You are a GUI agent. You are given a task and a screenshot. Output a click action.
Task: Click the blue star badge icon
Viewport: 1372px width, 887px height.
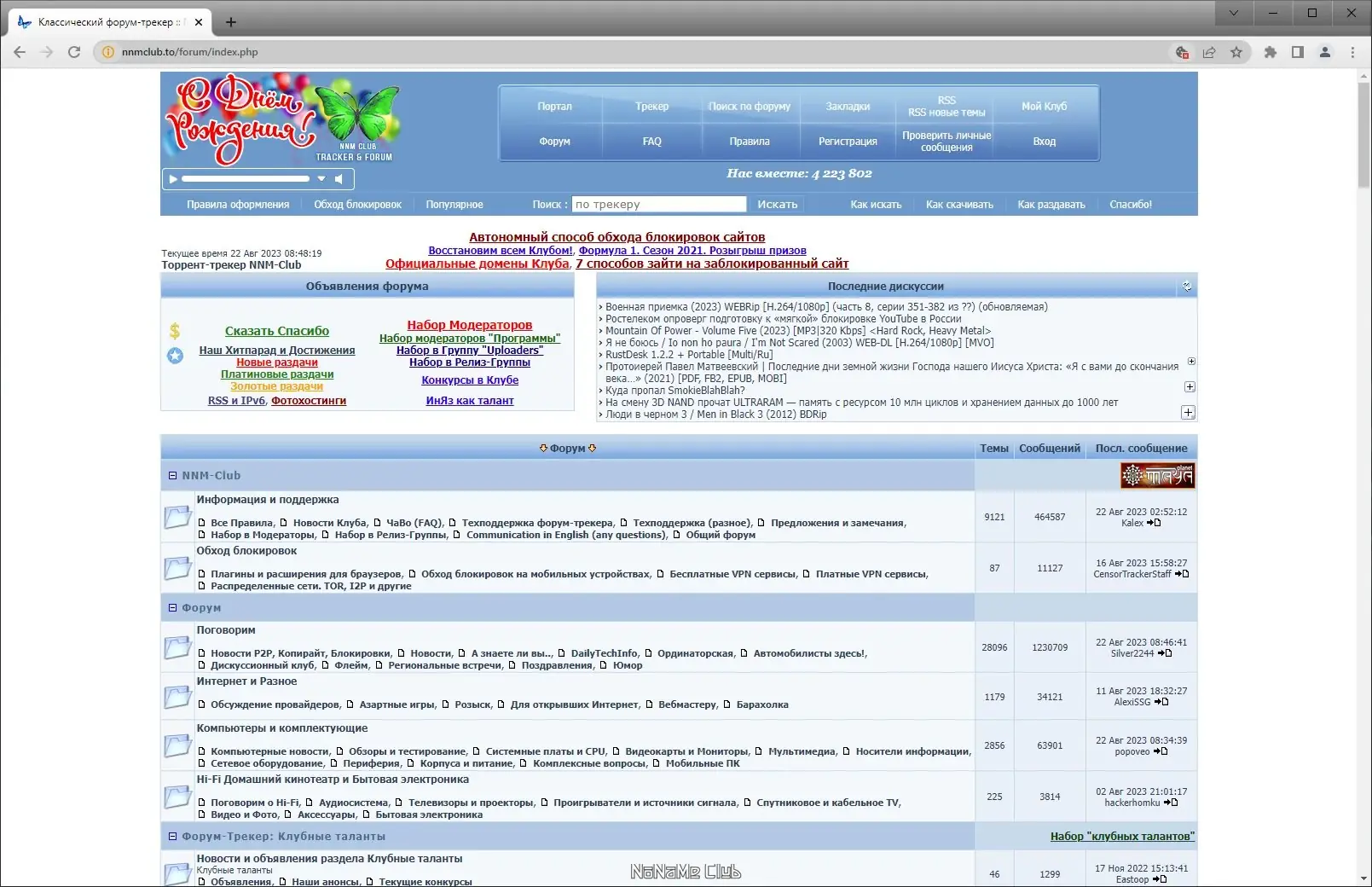(175, 356)
